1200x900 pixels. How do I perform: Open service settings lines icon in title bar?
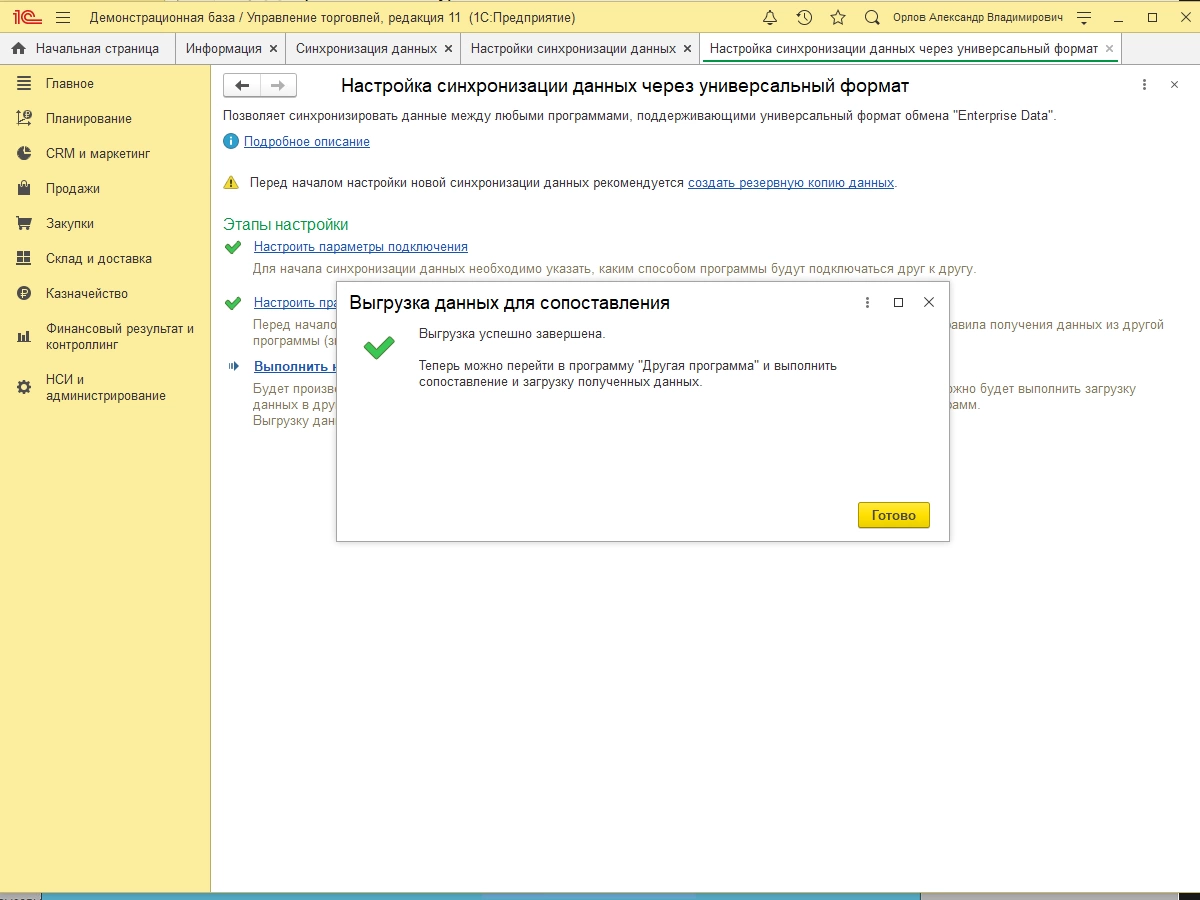1084,17
